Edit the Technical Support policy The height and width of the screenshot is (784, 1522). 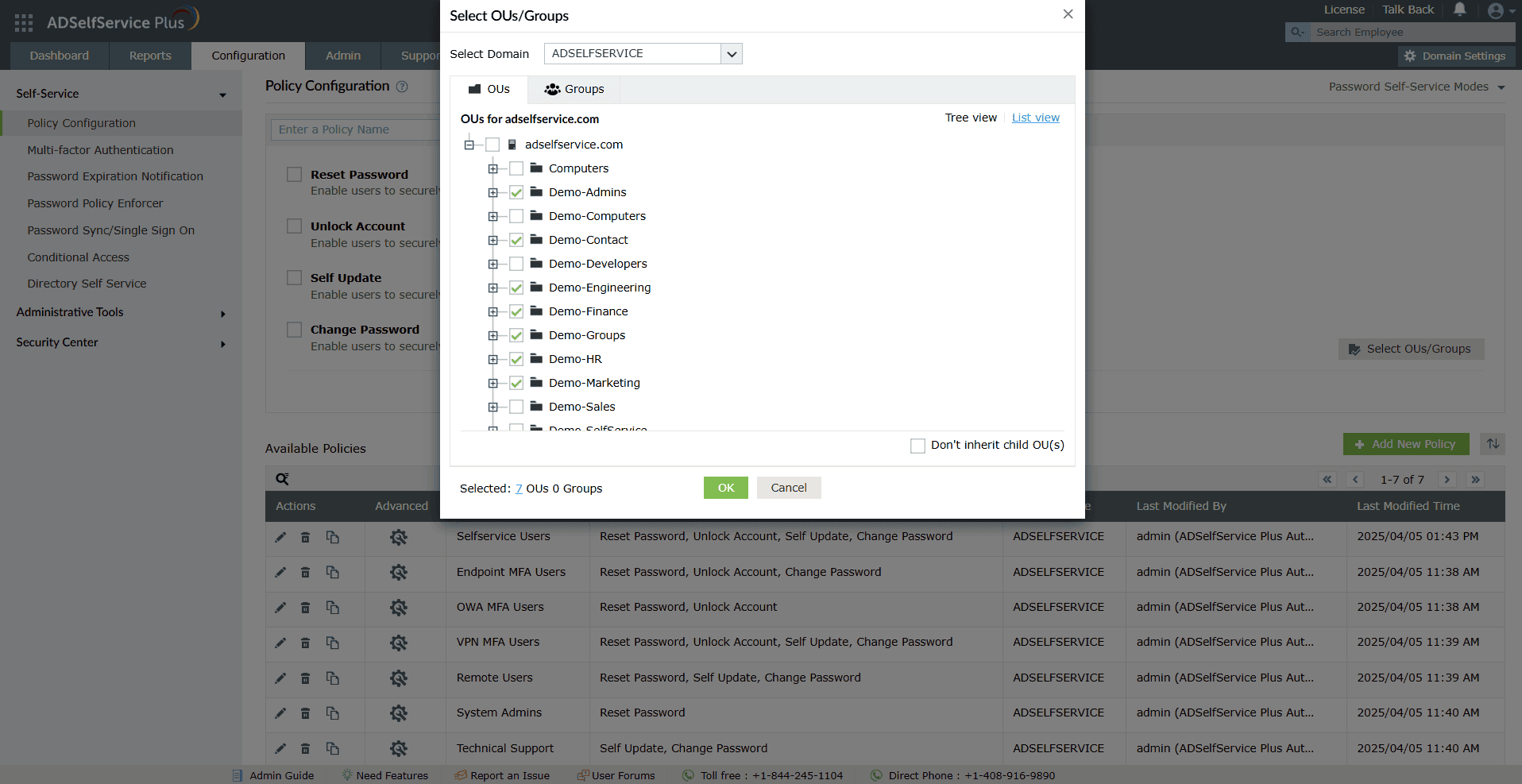click(280, 748)
